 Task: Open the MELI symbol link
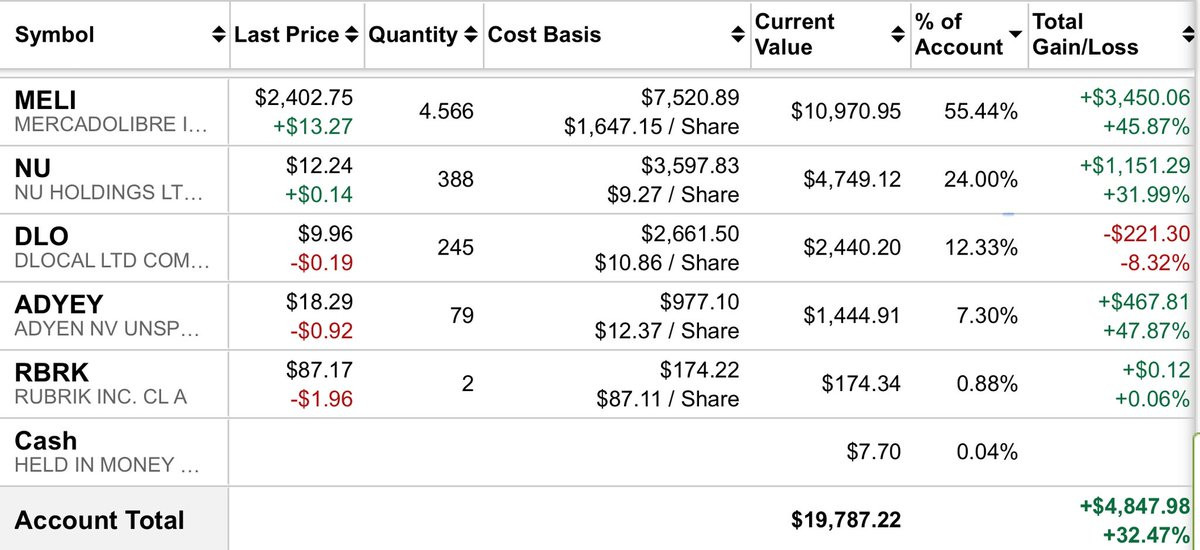(45, 100)
